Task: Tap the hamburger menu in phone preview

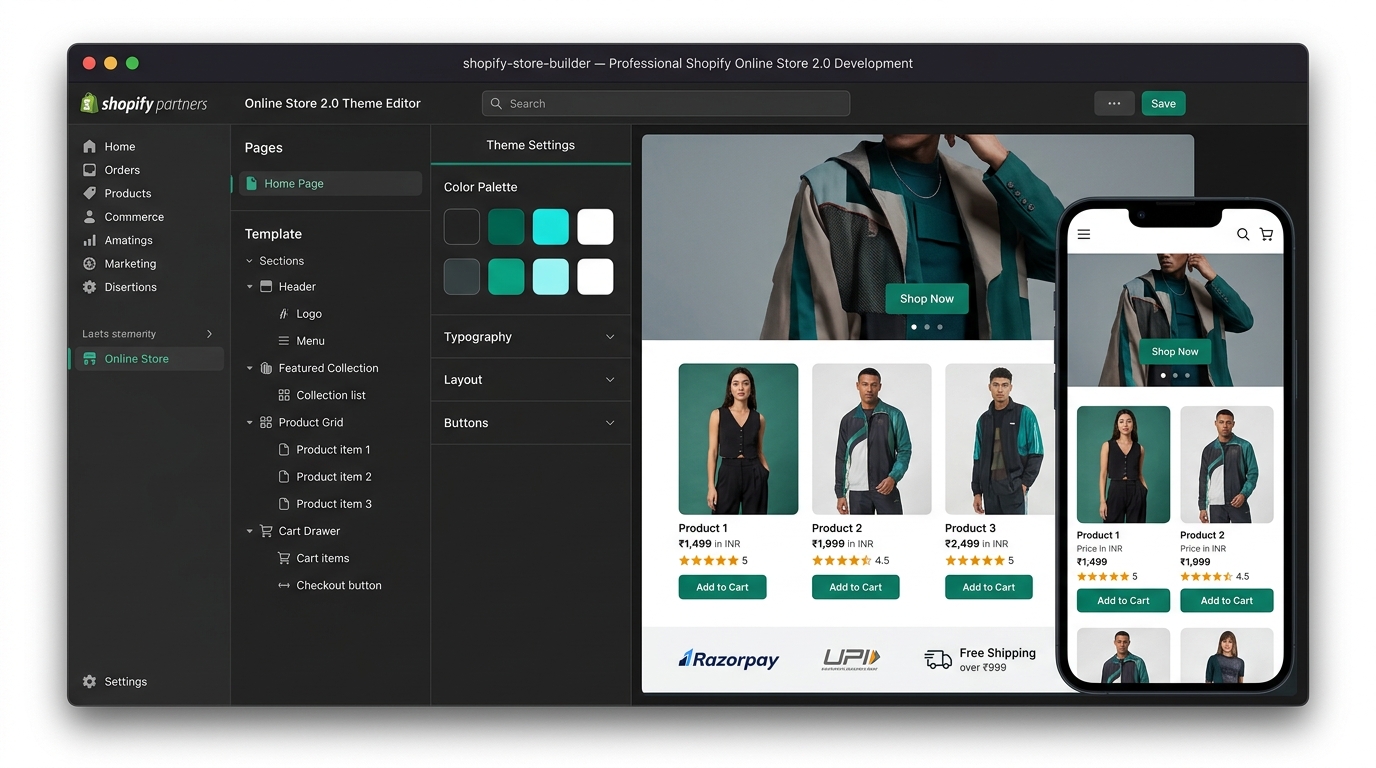Action: coord(1084,234)
